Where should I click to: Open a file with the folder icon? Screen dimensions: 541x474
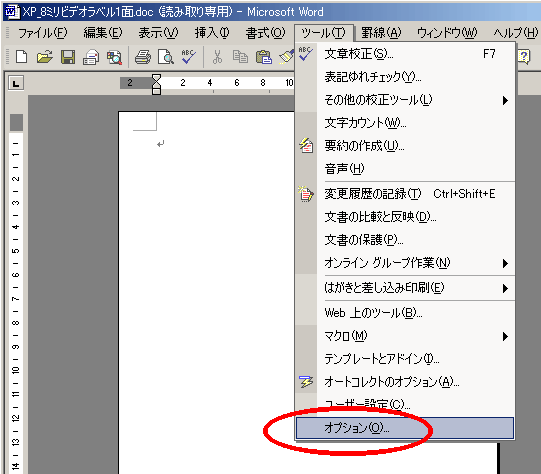(x=45, y=57)
